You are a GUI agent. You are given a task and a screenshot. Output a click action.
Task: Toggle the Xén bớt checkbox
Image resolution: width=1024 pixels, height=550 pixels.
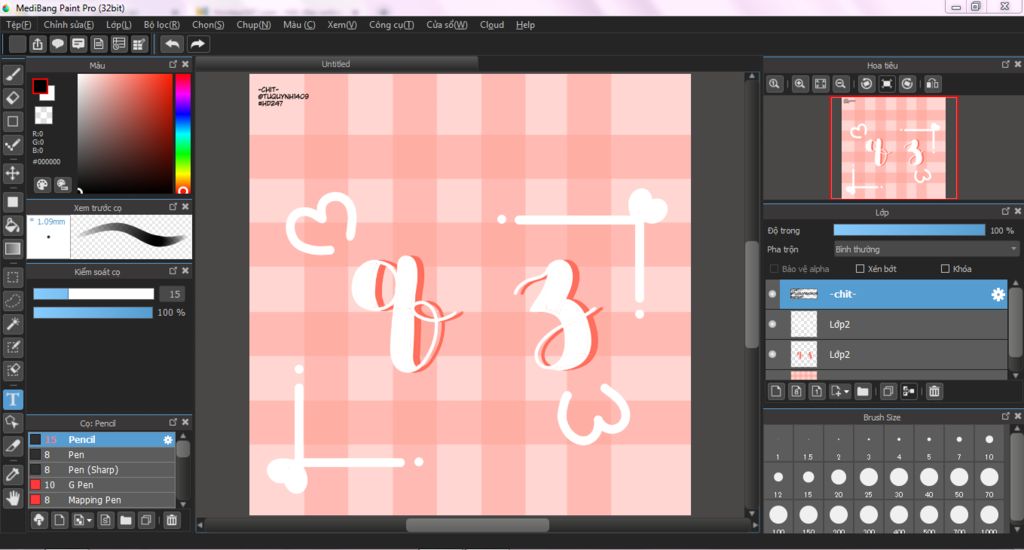(x=860, y=268)
